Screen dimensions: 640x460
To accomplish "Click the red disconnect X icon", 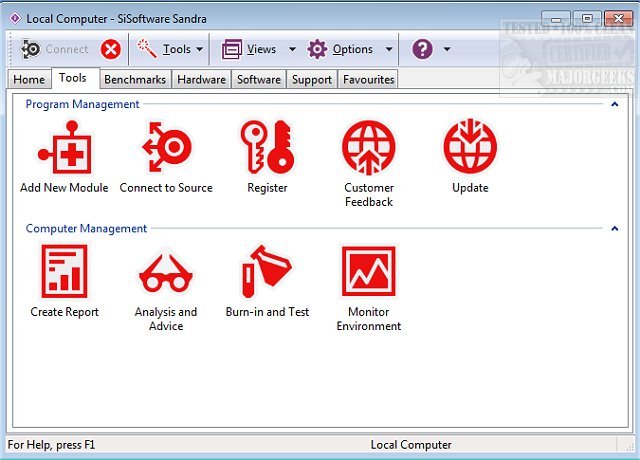I will pos(111,49).
